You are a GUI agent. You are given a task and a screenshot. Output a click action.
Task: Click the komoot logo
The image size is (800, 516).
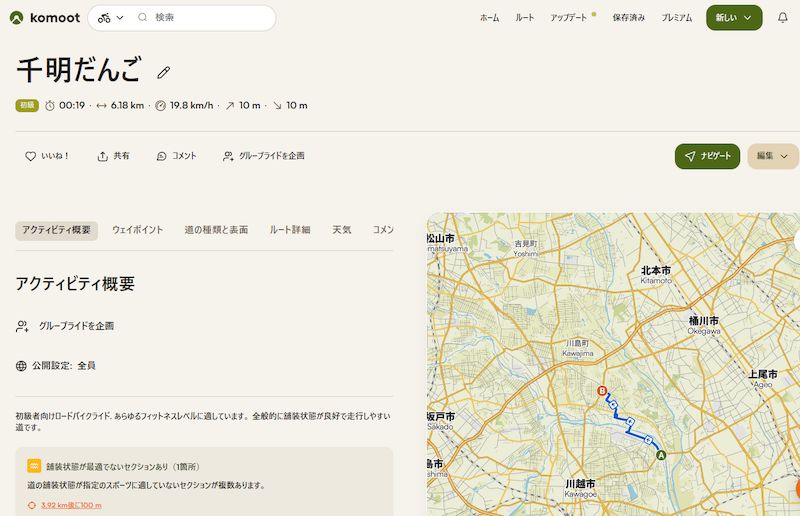[x=45, y=18]
